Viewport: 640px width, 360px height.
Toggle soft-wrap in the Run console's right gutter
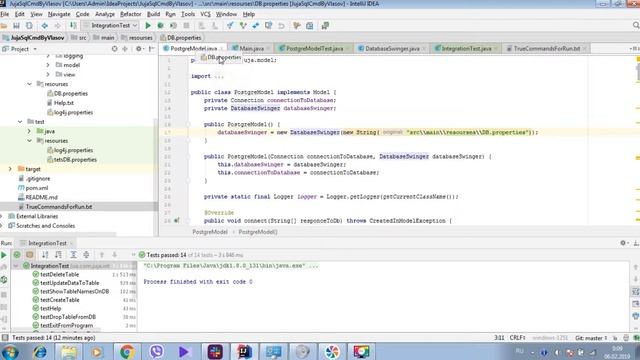[636, 291]
